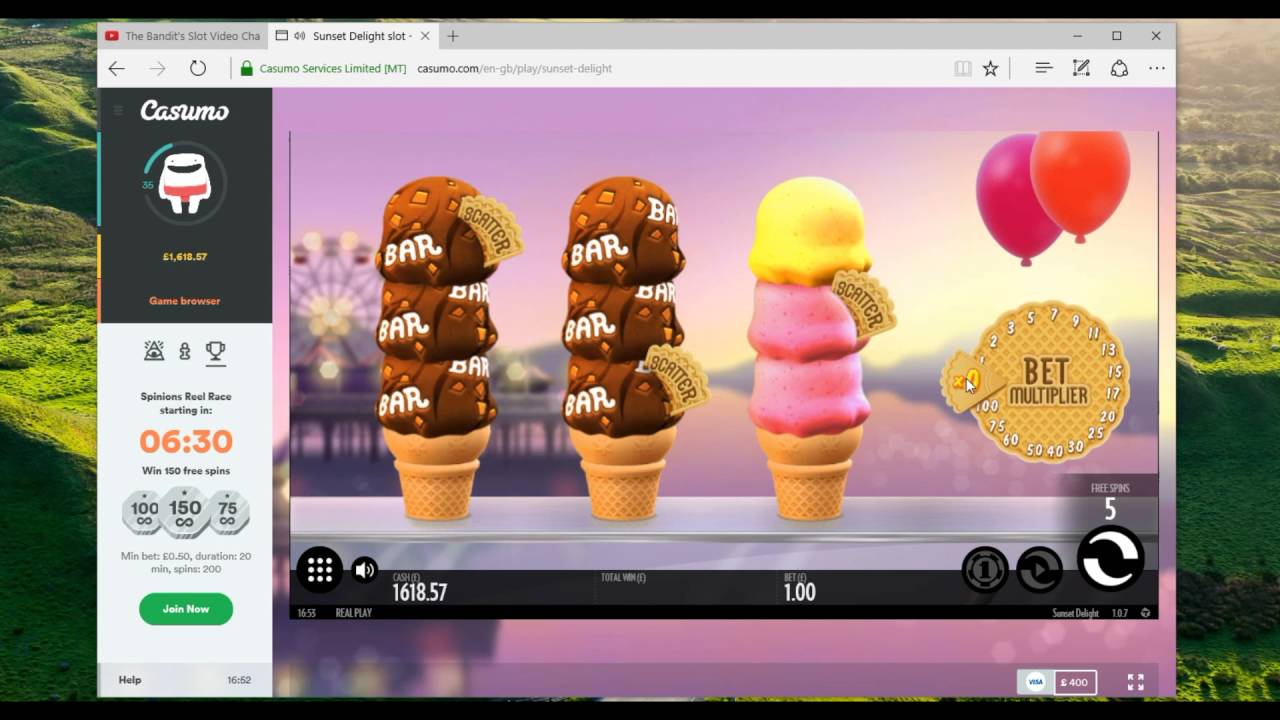Open the Casumo avatar profile
The image size is (1280, 720).
pos(185,184)
